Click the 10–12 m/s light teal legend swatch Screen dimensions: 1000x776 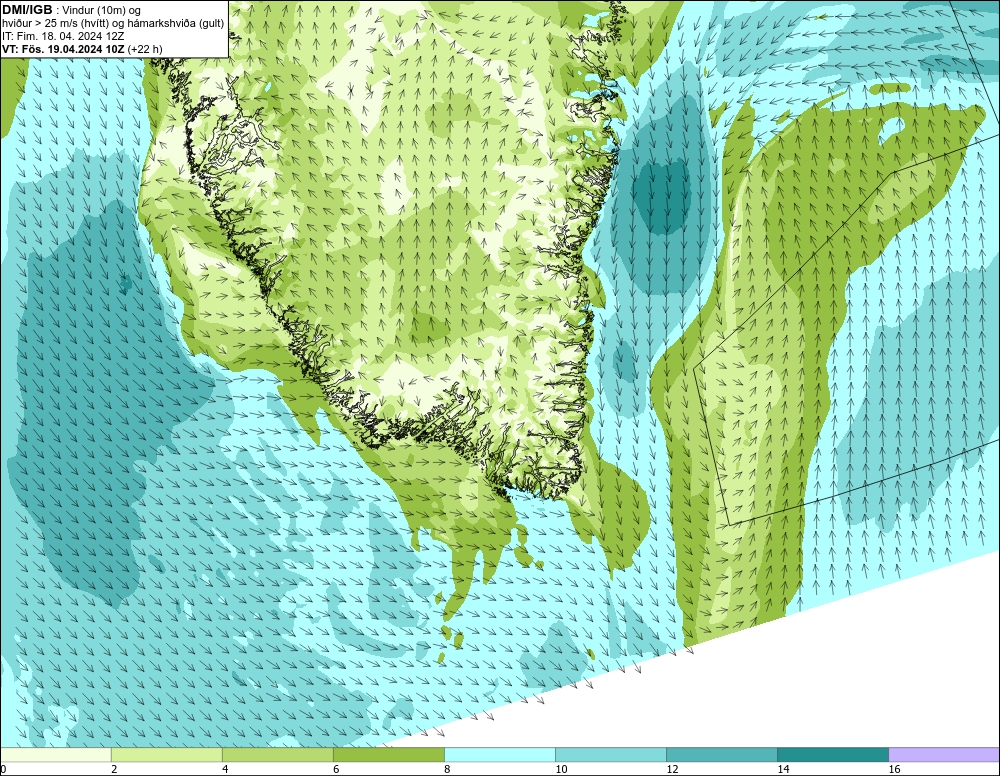point(611,755)
